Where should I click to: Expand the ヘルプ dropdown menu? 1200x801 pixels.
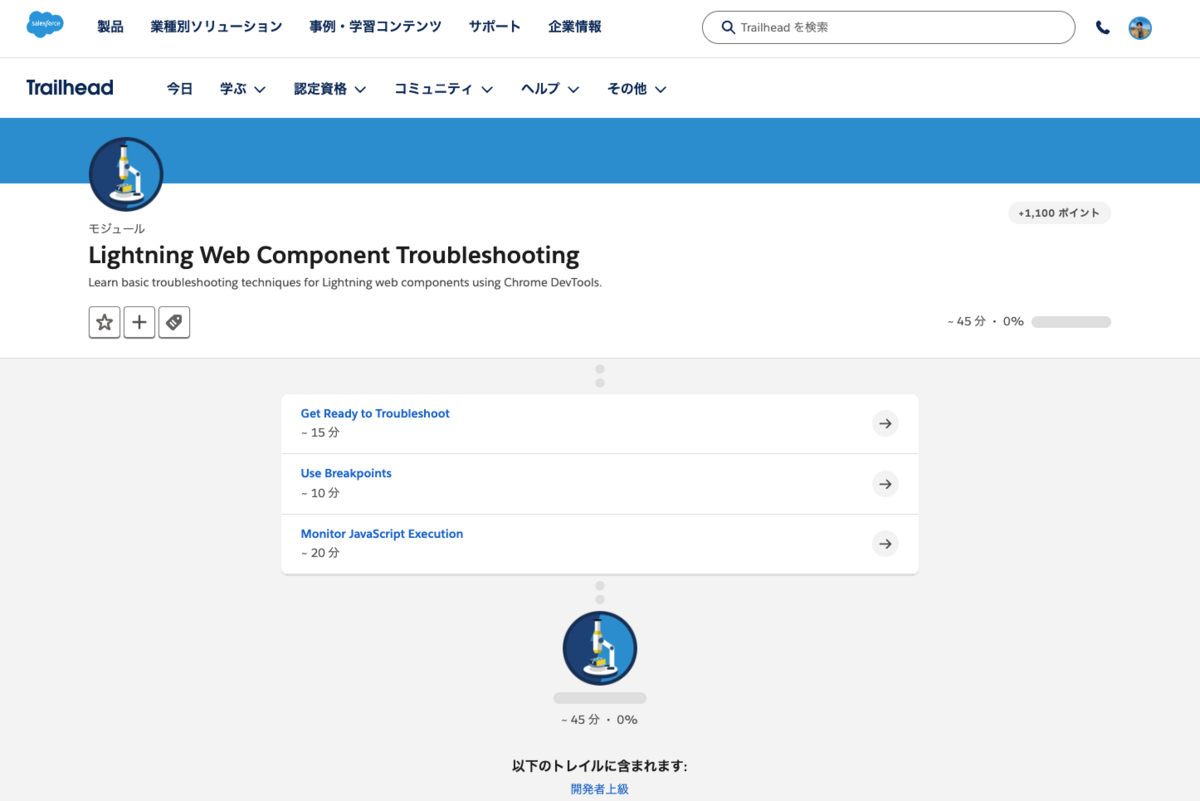coord(550,89)
